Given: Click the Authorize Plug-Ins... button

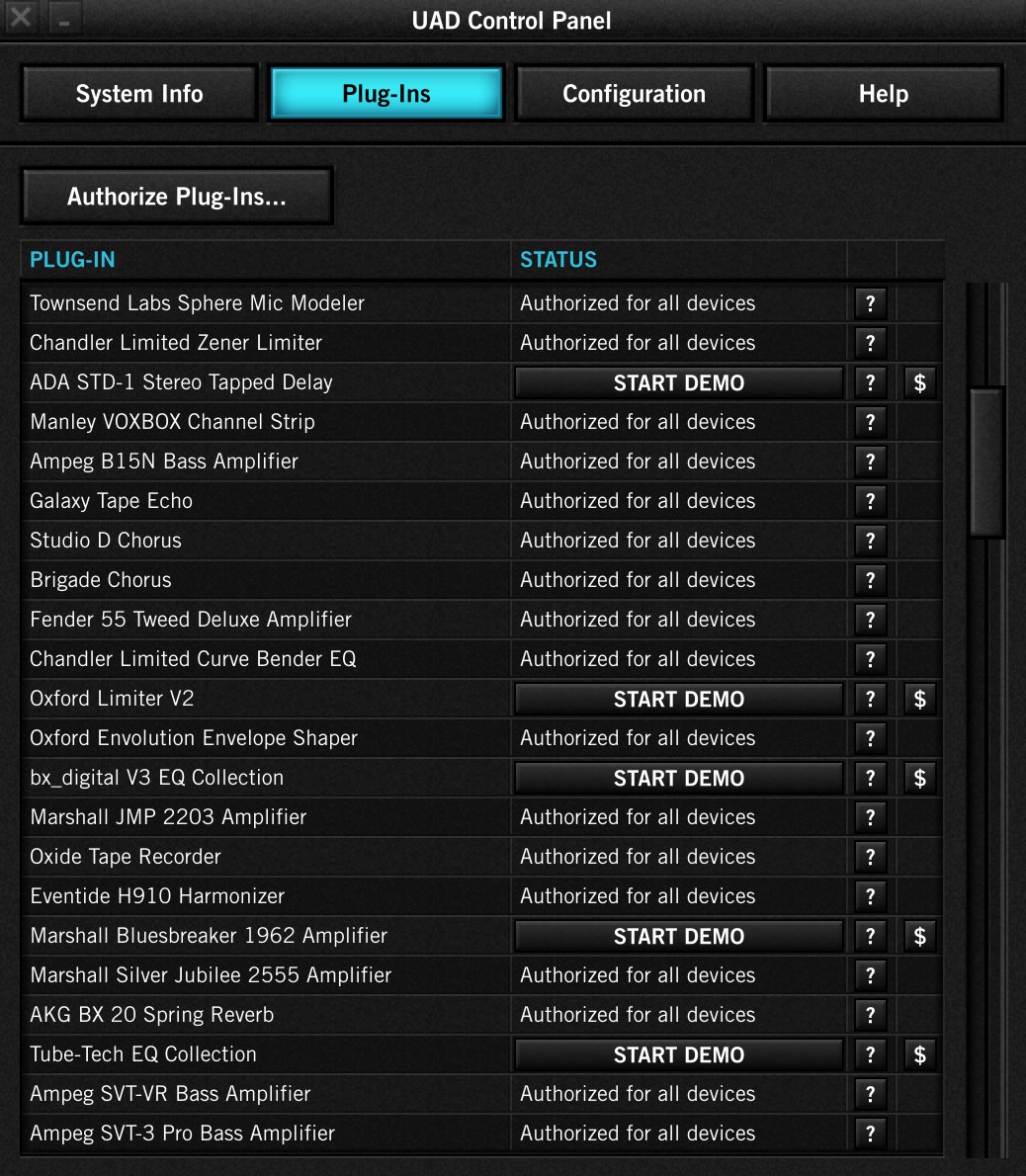Looking at the screenshot, I should (x=177, y=197).
